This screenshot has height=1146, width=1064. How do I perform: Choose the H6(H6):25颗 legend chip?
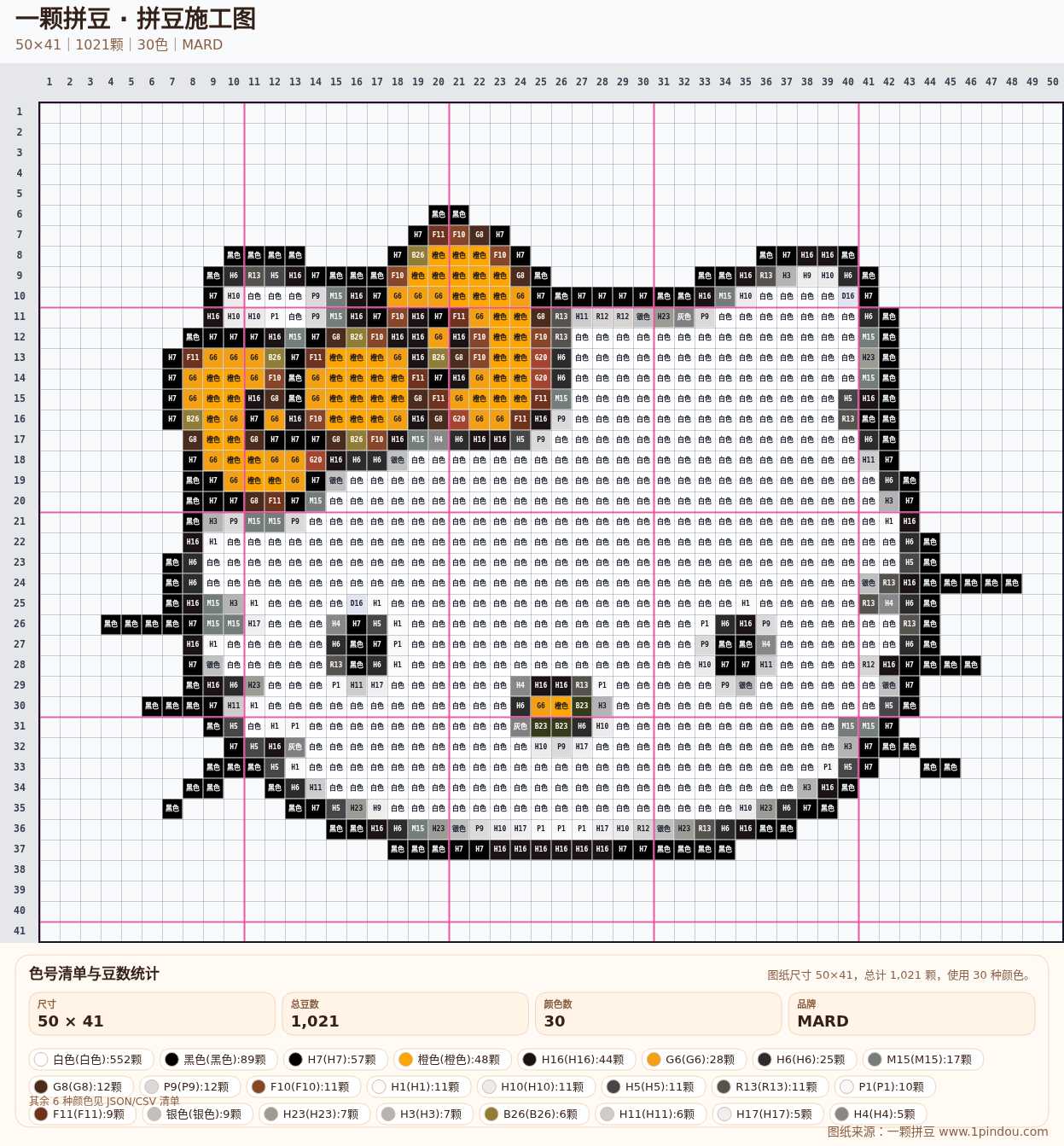tap(804, 1059)
